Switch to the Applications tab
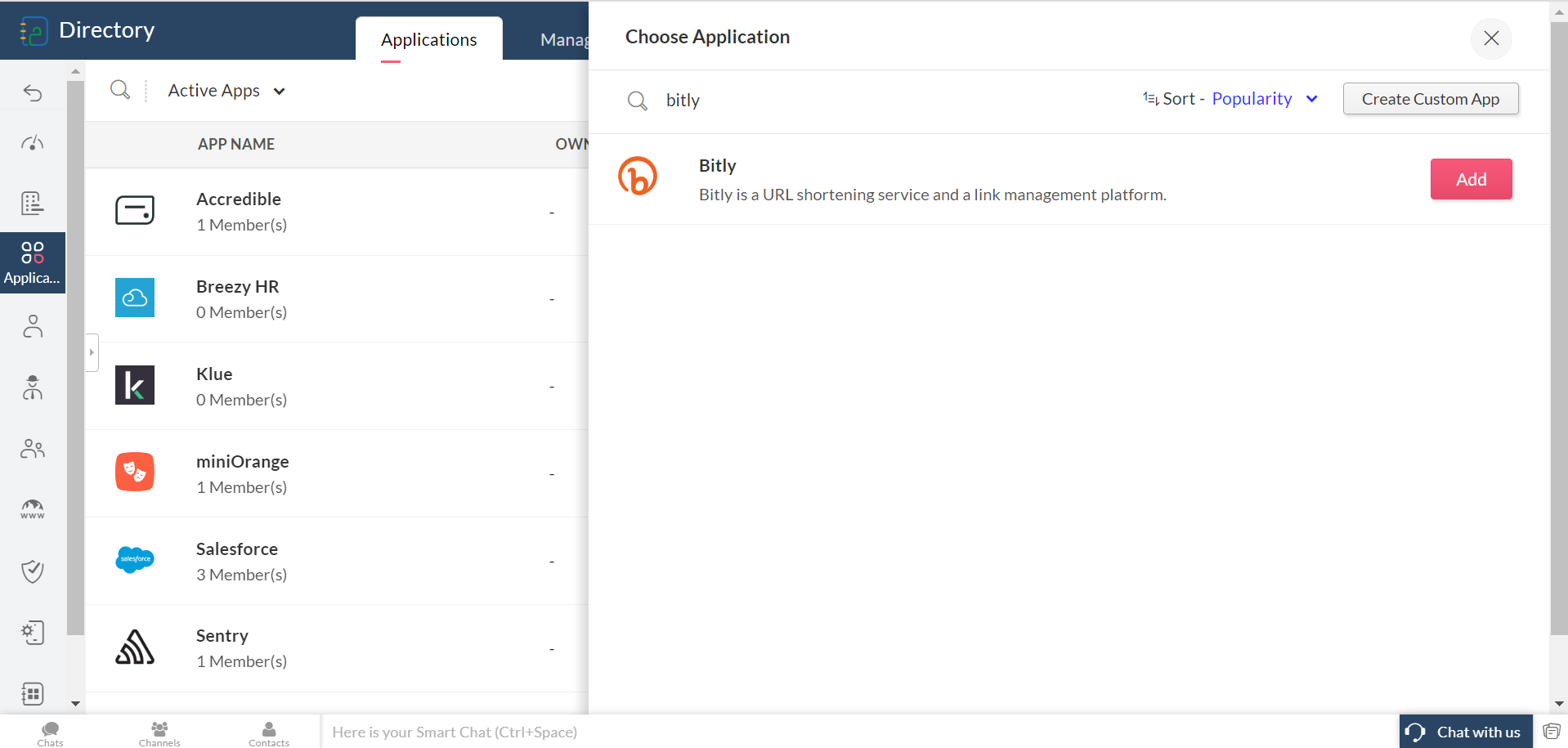The width and height of the screenshot is (1568, 748). [429, 39]
